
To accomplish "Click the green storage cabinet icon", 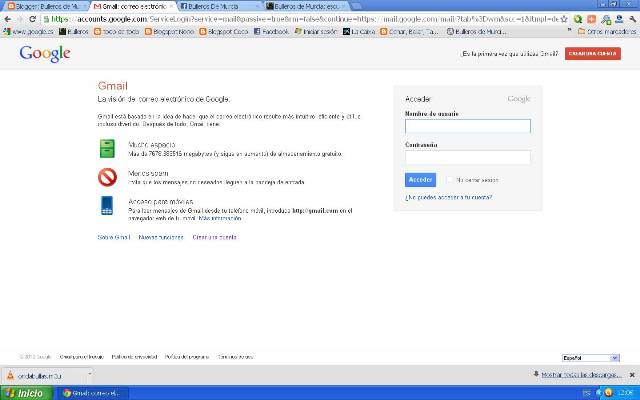I will pos(107,149).
